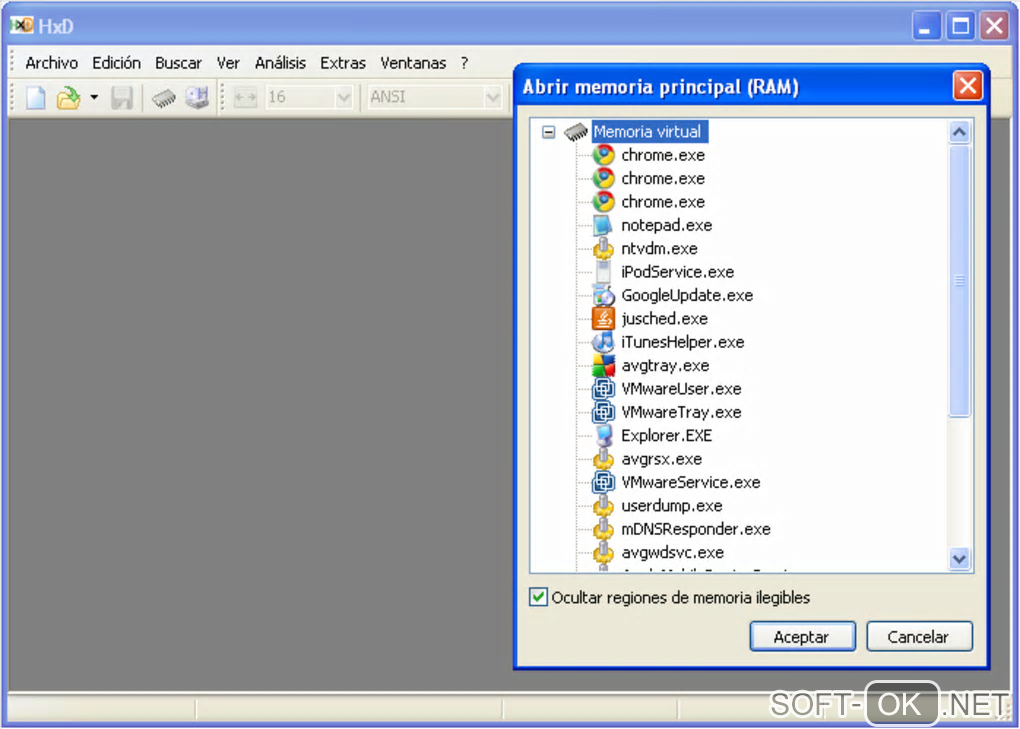Click the ntvdm.exe process icon
Screen dimensions: 1020x729
[603, 248]
